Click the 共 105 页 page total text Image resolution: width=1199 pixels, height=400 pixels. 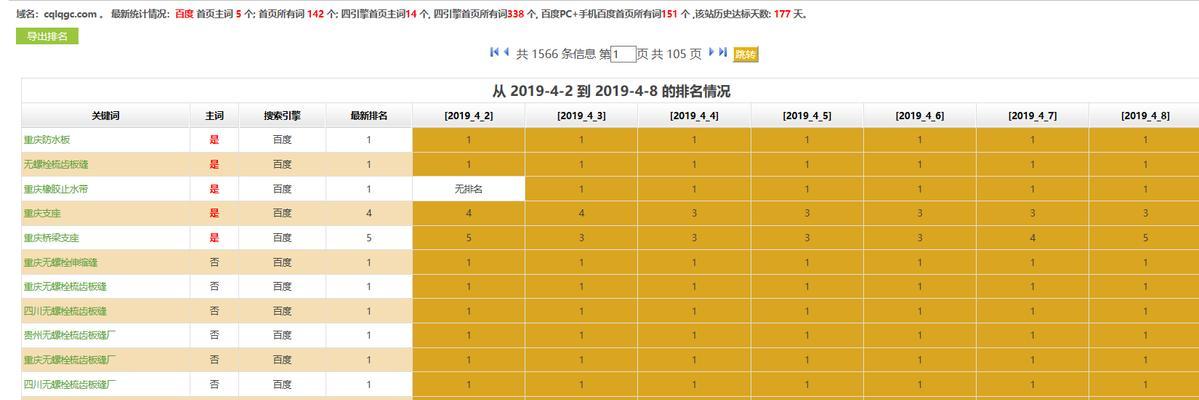[x=677, y=54]
